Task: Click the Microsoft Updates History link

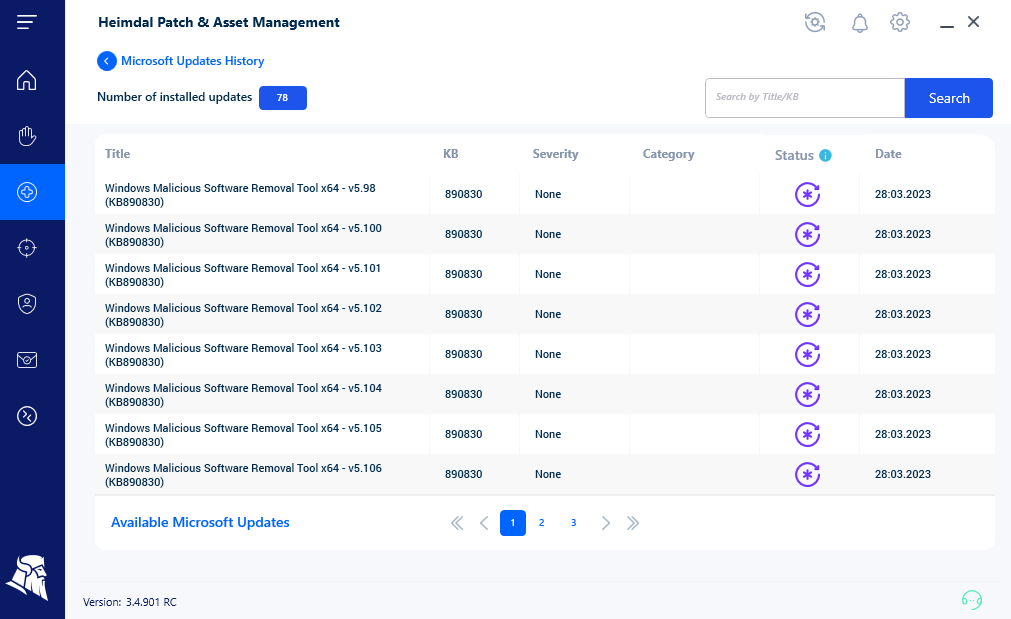Action: [x=193, y=61]
